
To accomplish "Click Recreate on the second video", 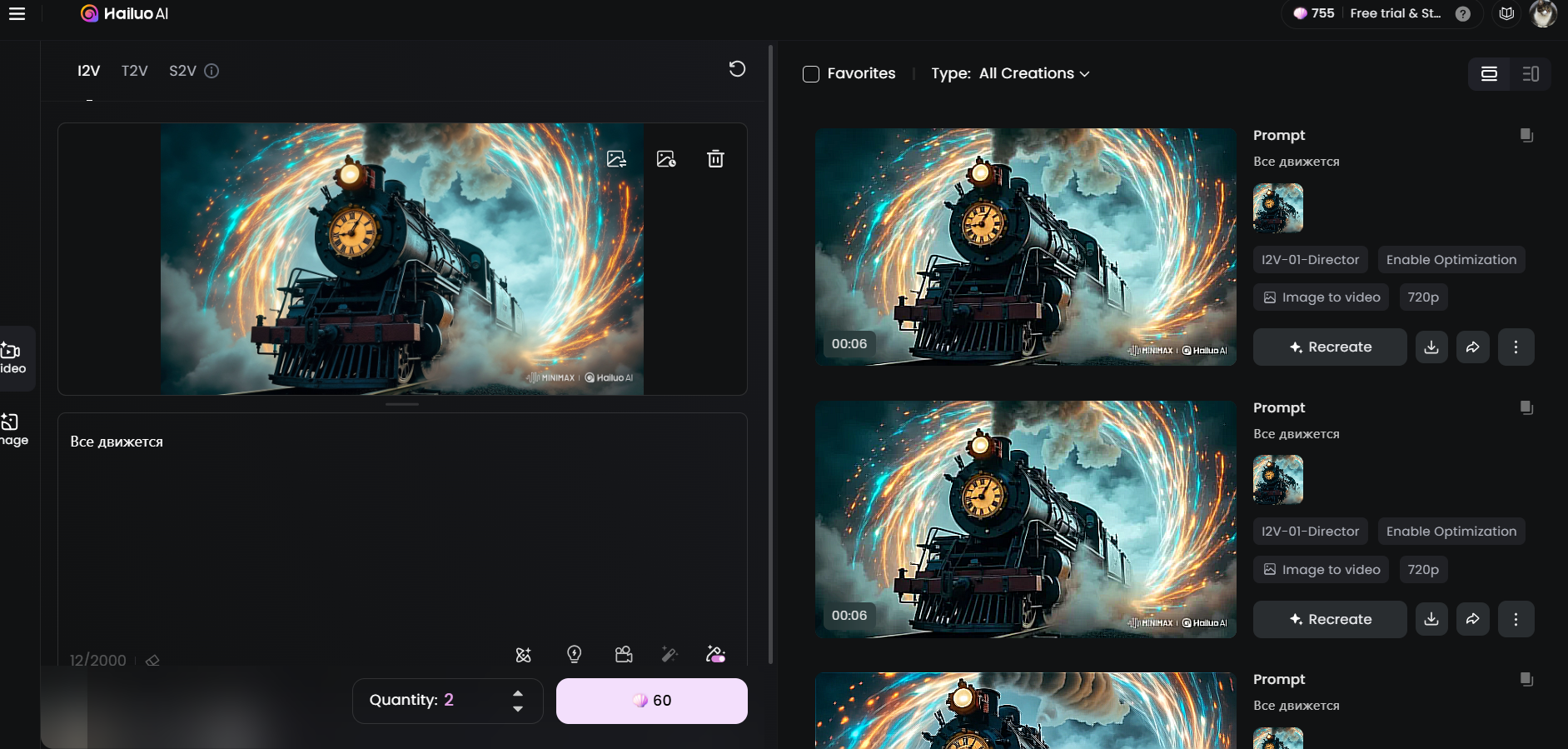I will tap(1330, 619).
